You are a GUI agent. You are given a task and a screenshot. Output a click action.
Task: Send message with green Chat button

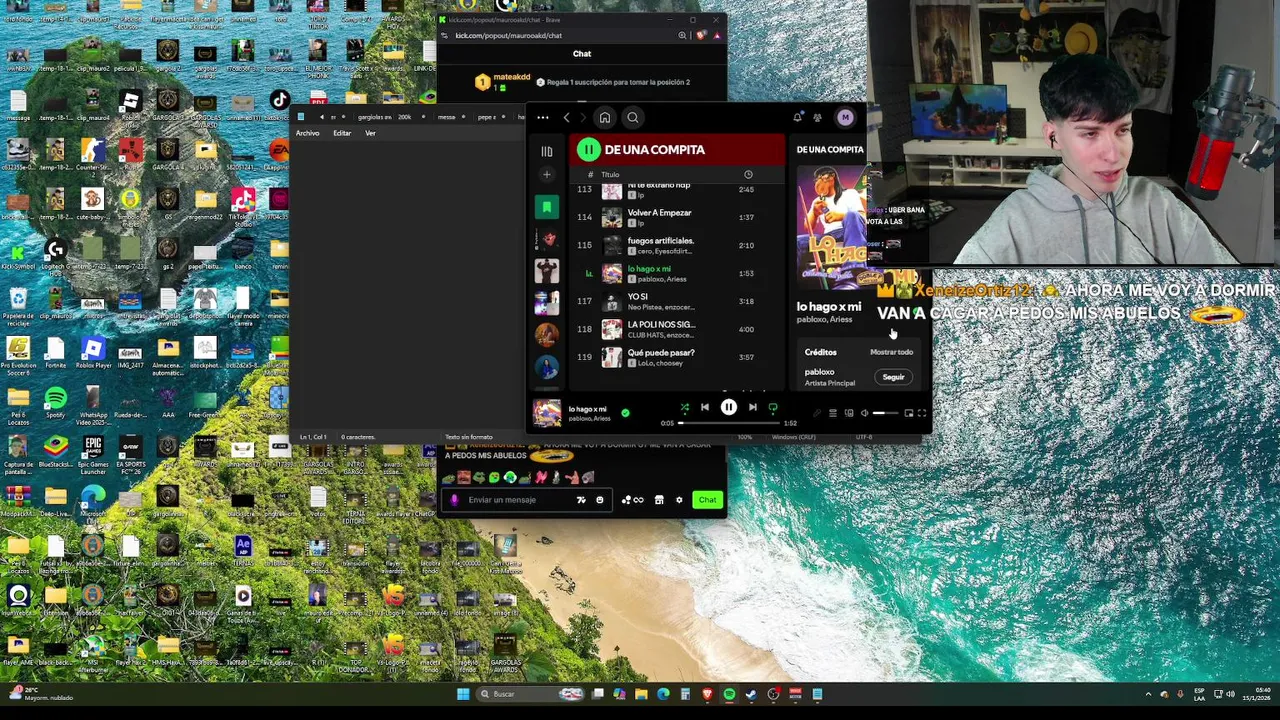707,500
